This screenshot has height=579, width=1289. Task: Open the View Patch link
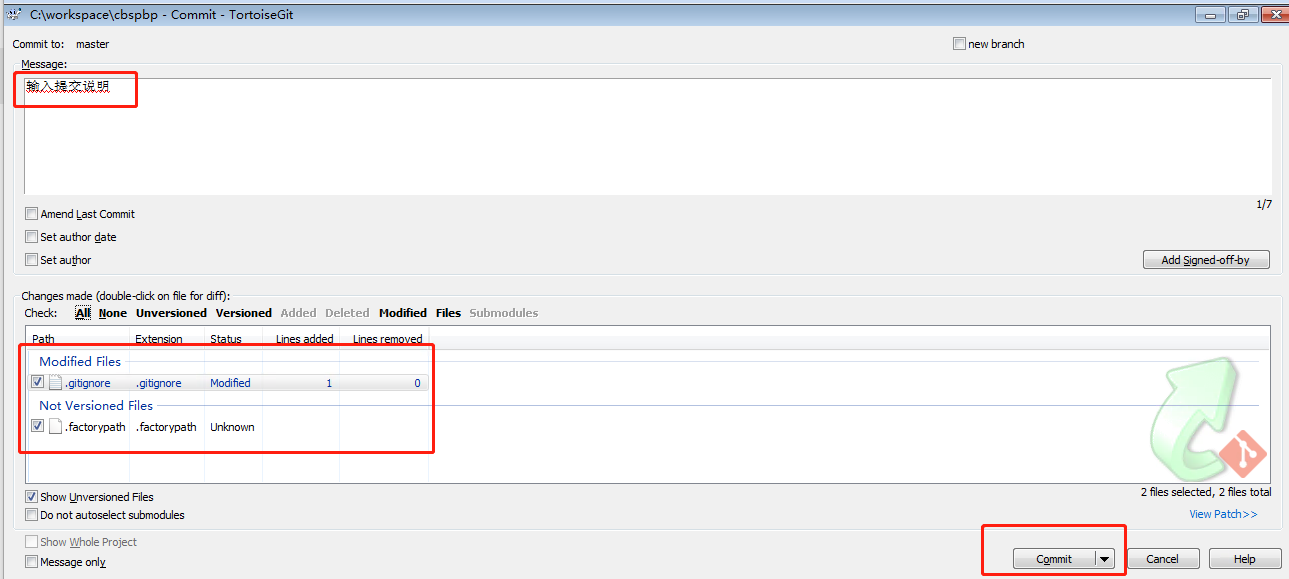1223,514
